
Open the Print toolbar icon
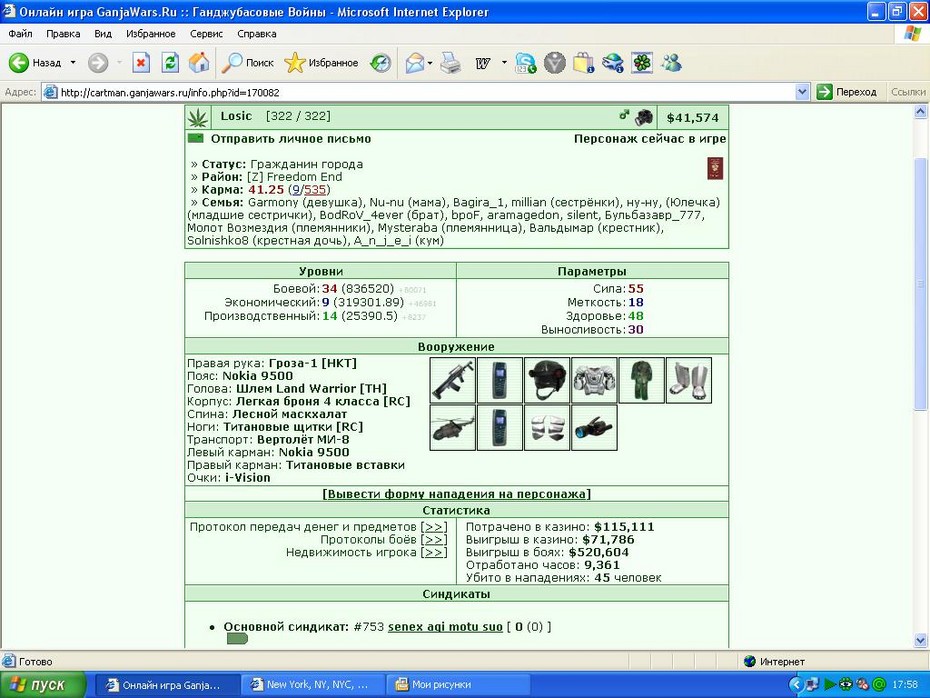coord(451,62)
